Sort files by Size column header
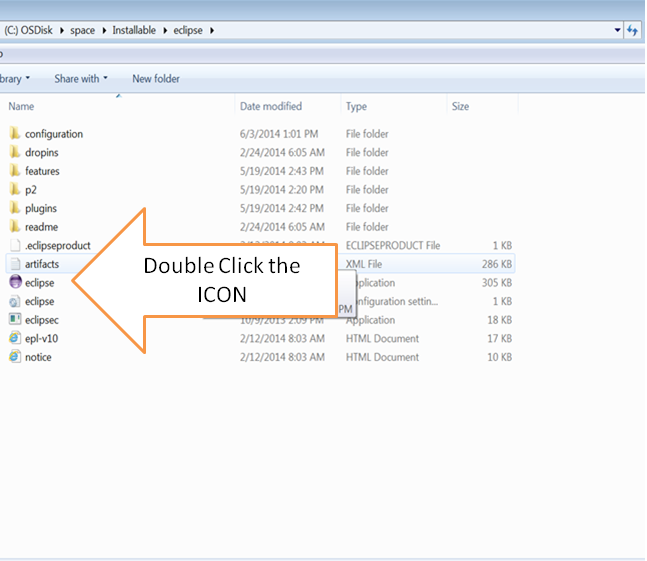This screenshot has height=561, width=647. (x=460, y=106)
